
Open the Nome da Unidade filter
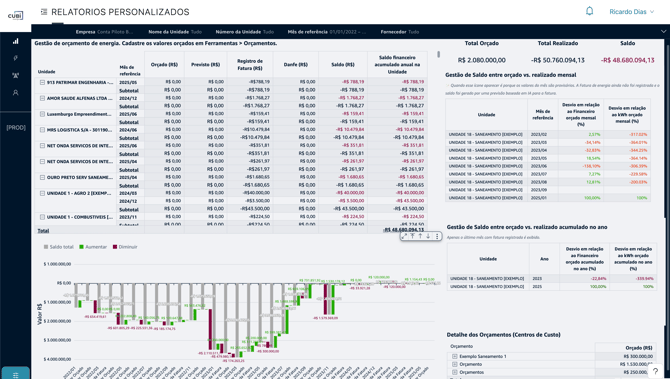click(x=175, y=32)
